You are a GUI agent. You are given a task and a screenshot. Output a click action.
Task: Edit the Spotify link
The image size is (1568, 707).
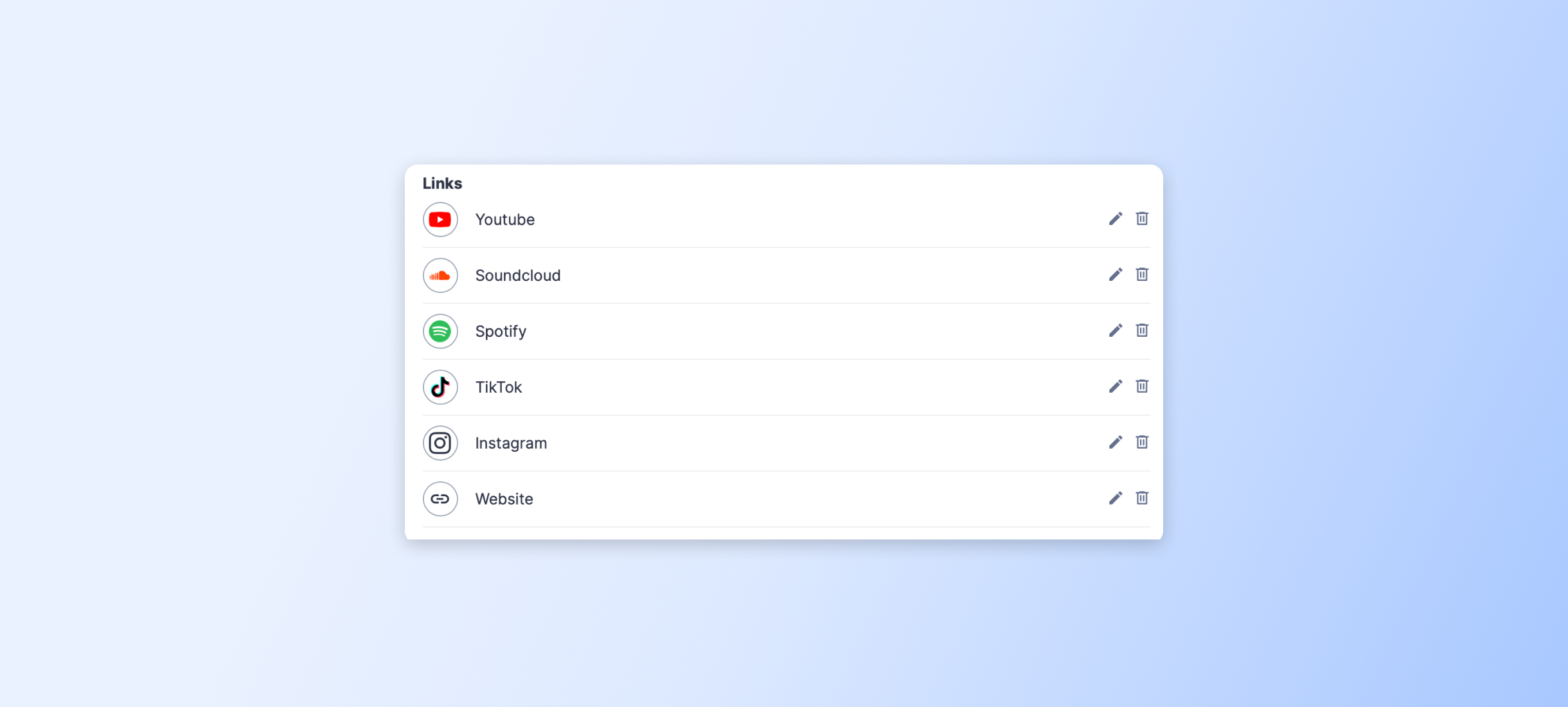pyautogui.click(x=1116, y=331)
